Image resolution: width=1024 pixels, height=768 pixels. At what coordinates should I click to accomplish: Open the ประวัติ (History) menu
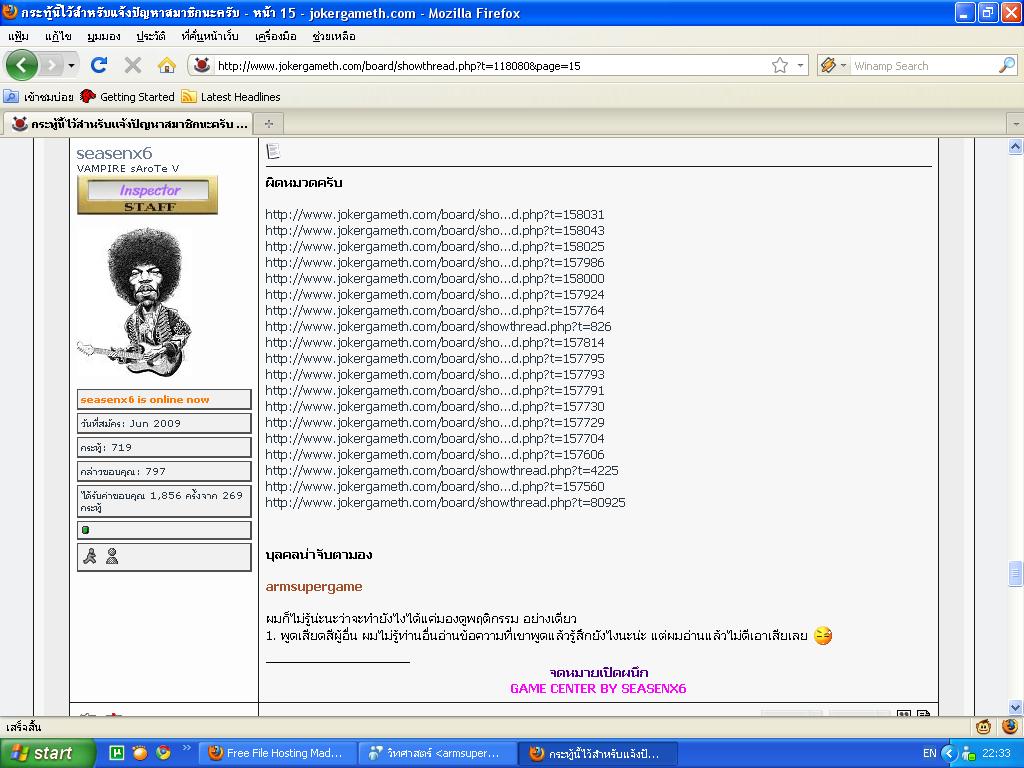click(151, 37)
